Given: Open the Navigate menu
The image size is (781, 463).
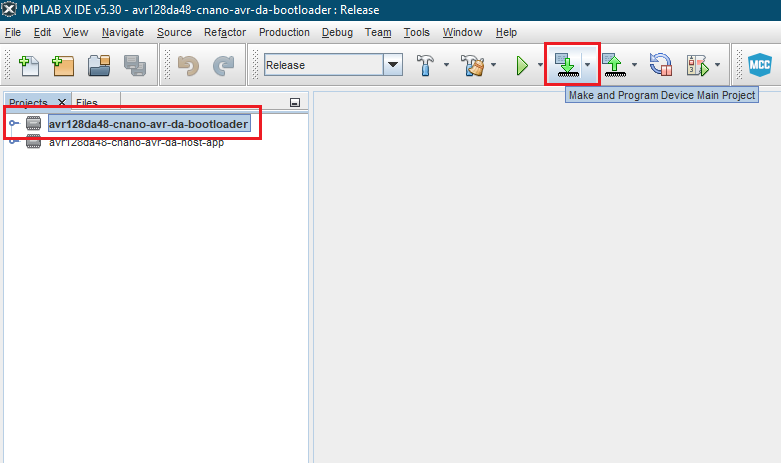Looking at the screenshot, I should click(123, 32).
